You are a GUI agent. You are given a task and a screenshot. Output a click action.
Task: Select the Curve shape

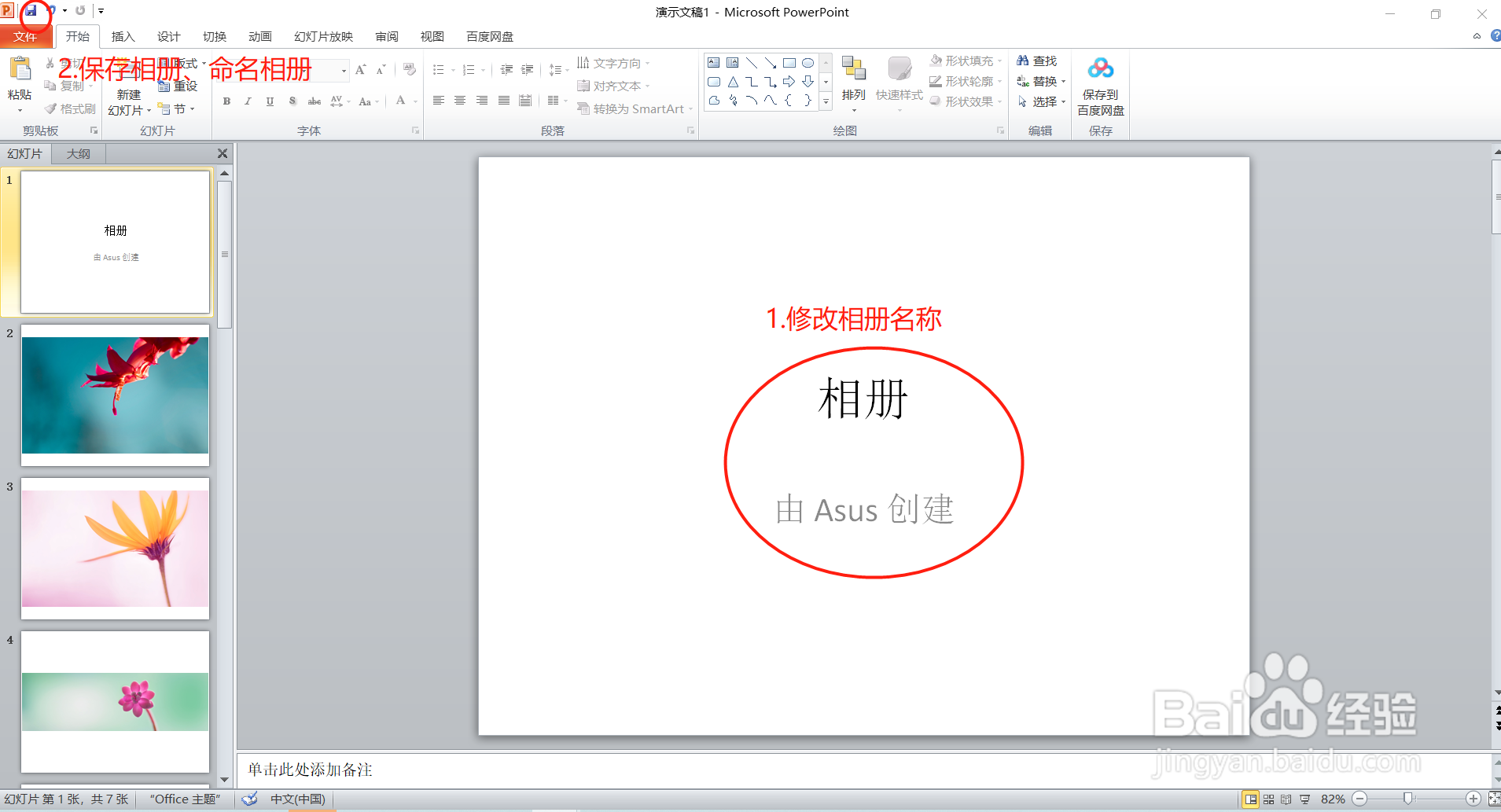(771, 101)
